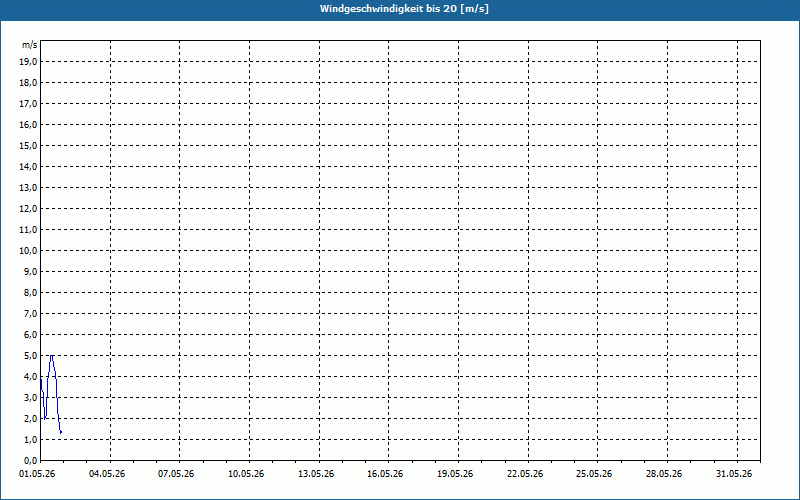Click the y-axis value '6,0'
Screen dimensions: 800x500
tap(30, 335)
